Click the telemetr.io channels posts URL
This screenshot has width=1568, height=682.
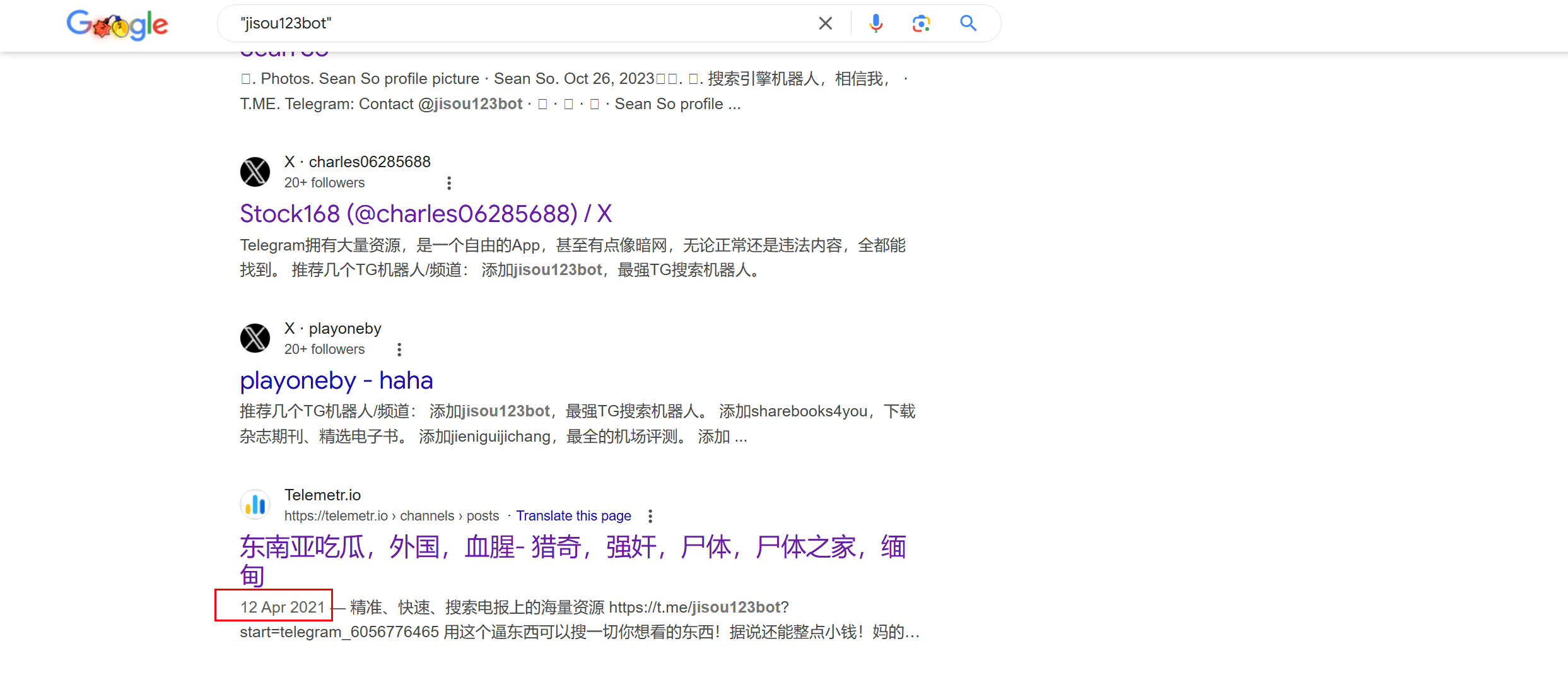click(391, 516)
